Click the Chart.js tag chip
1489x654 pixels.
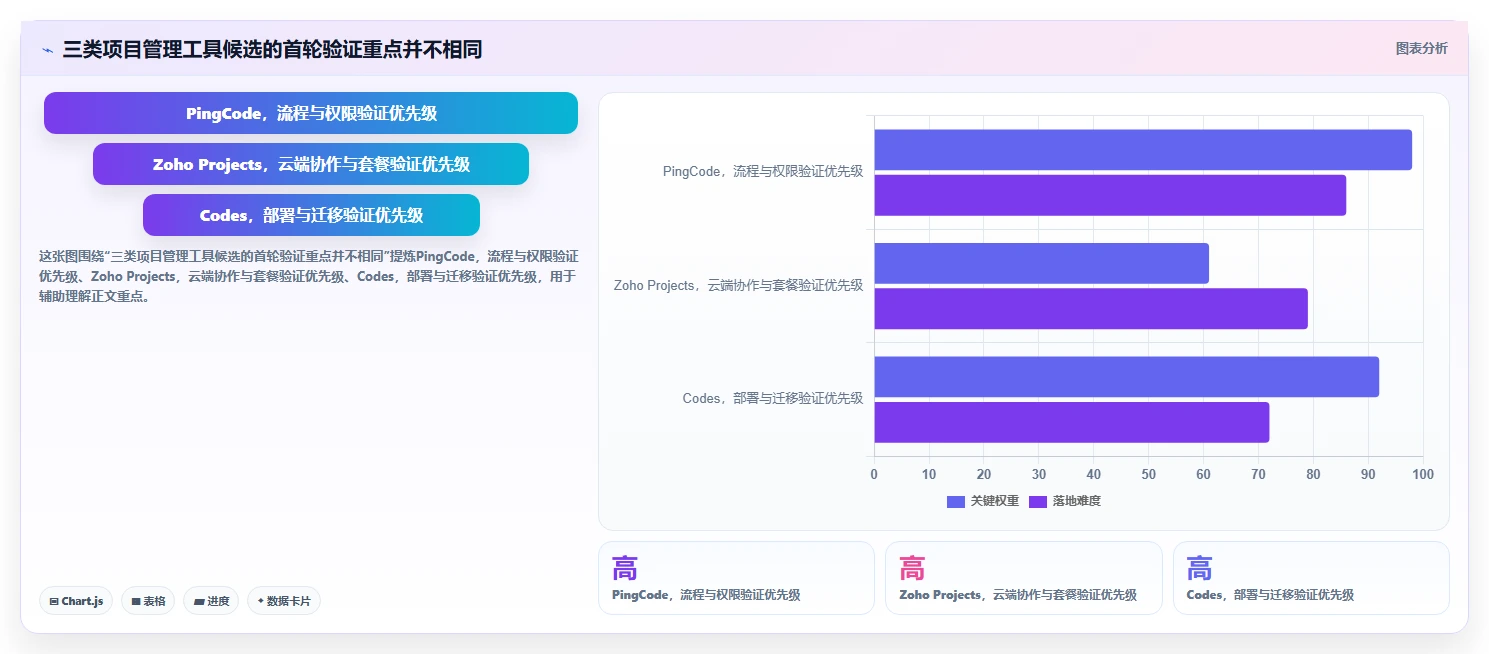point(76,601)
